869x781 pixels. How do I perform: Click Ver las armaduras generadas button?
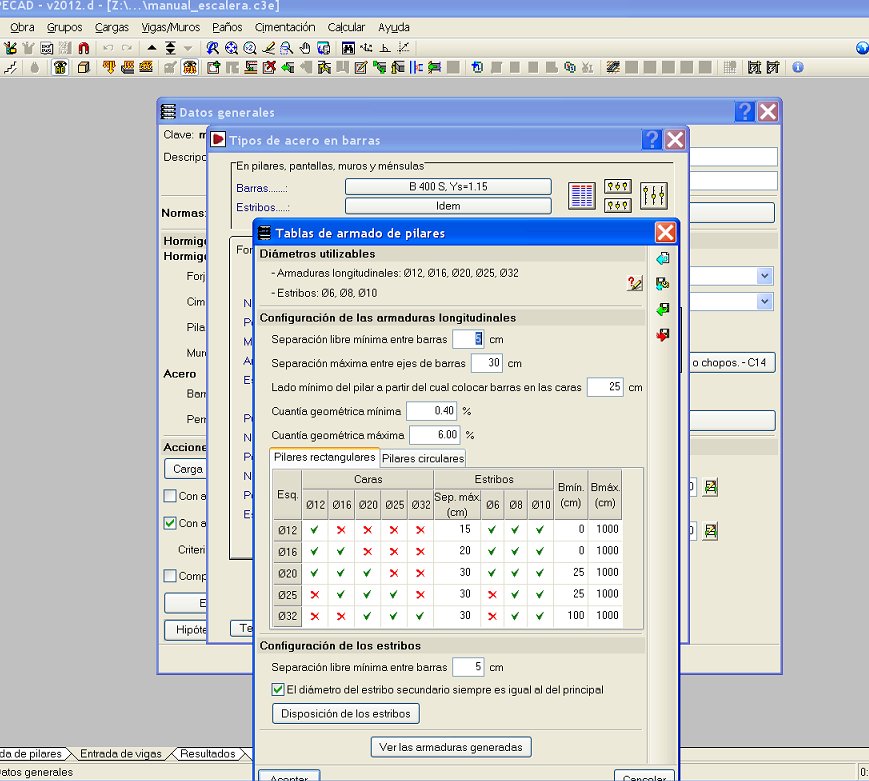click(451, 747)
